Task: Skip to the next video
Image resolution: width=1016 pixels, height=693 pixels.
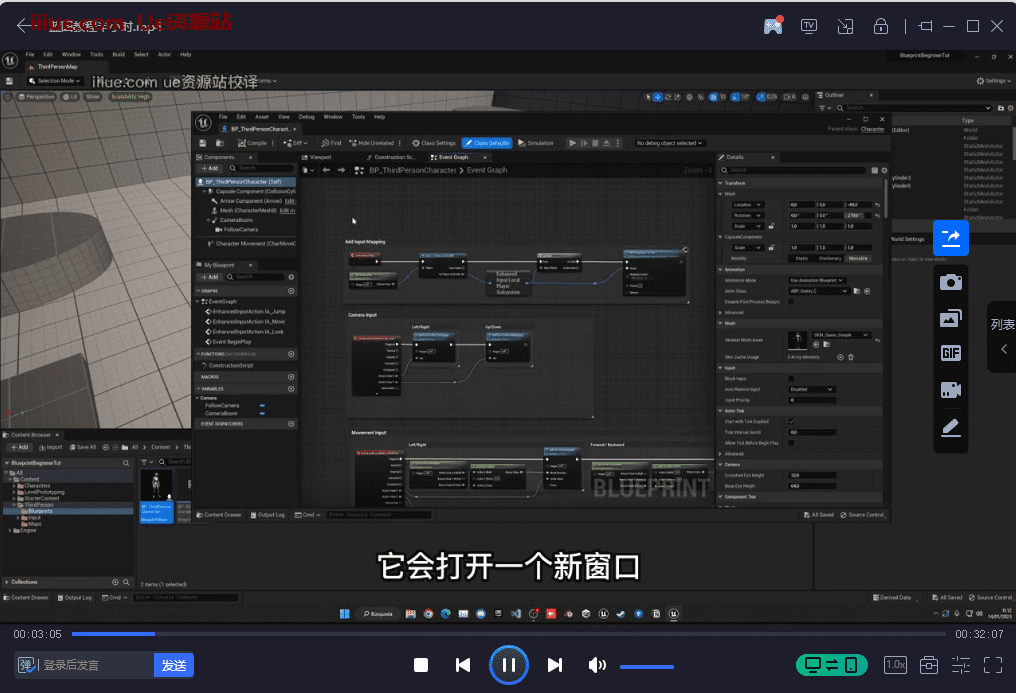Action: (555, 665)
